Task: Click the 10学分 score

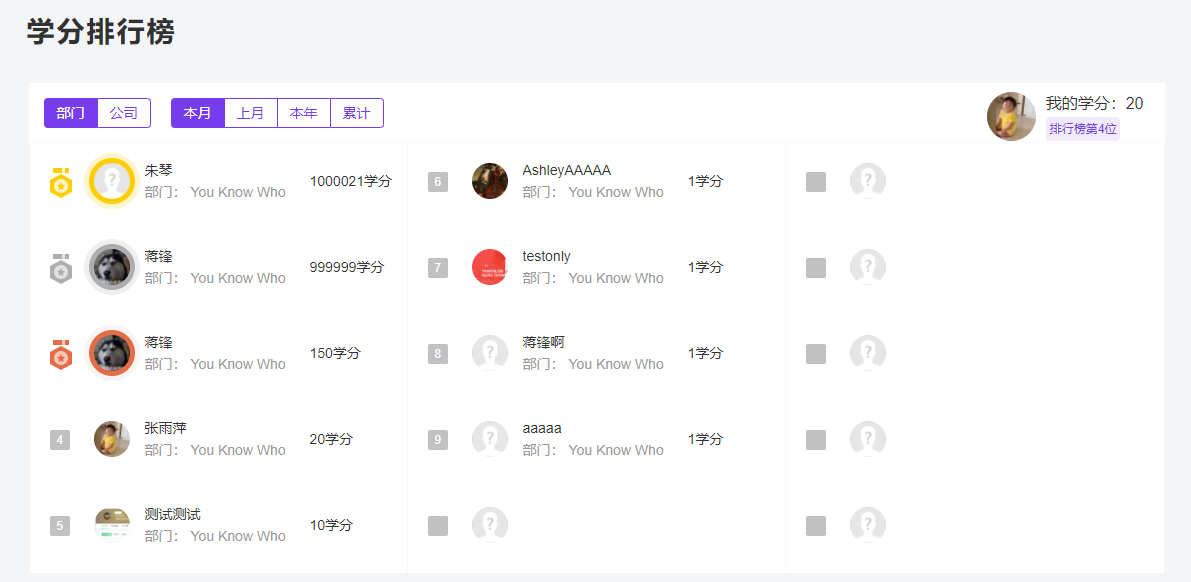Action: (331, 525)
